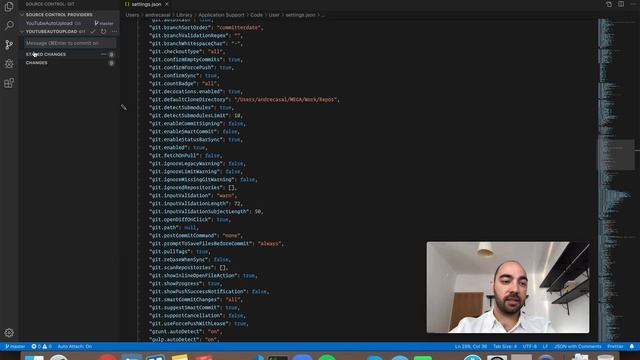This screenshot has width=640, height=360.
Task: Click Prettier in status bar
Action: 615,347
